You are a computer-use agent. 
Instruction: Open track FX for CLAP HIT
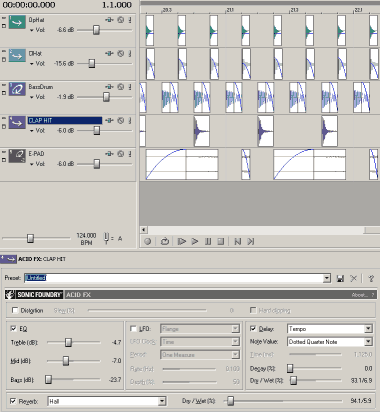coord(109,120)
